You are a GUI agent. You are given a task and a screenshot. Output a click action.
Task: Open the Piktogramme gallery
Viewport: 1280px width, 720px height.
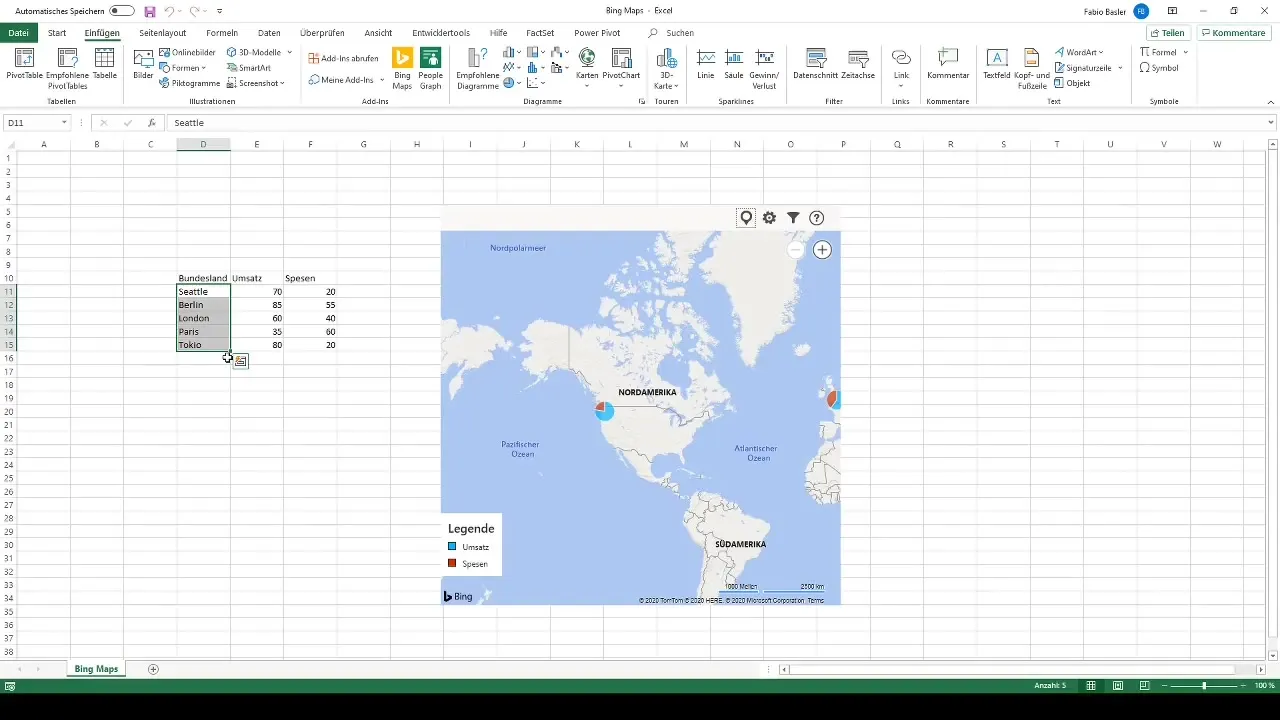pyautogui.click(x=189, y=83)
